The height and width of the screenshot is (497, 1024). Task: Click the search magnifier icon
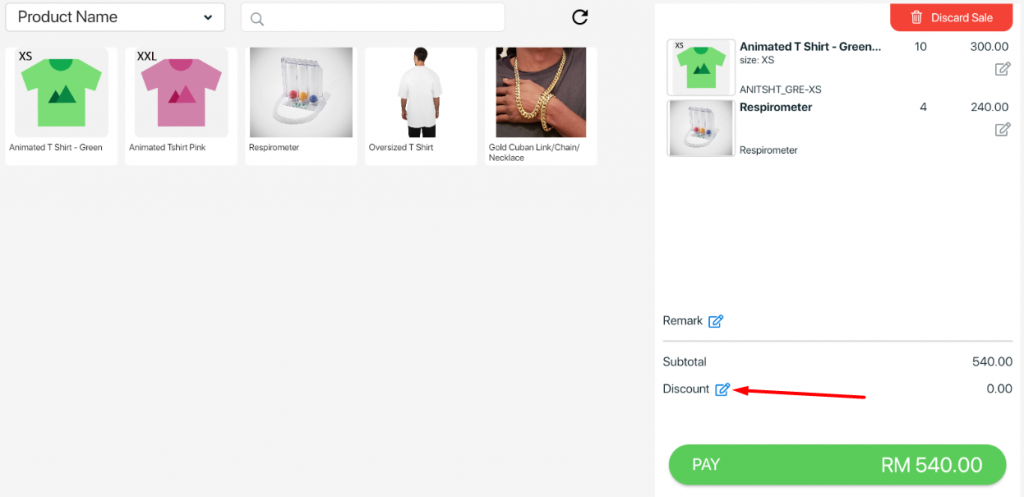point(257,20)
